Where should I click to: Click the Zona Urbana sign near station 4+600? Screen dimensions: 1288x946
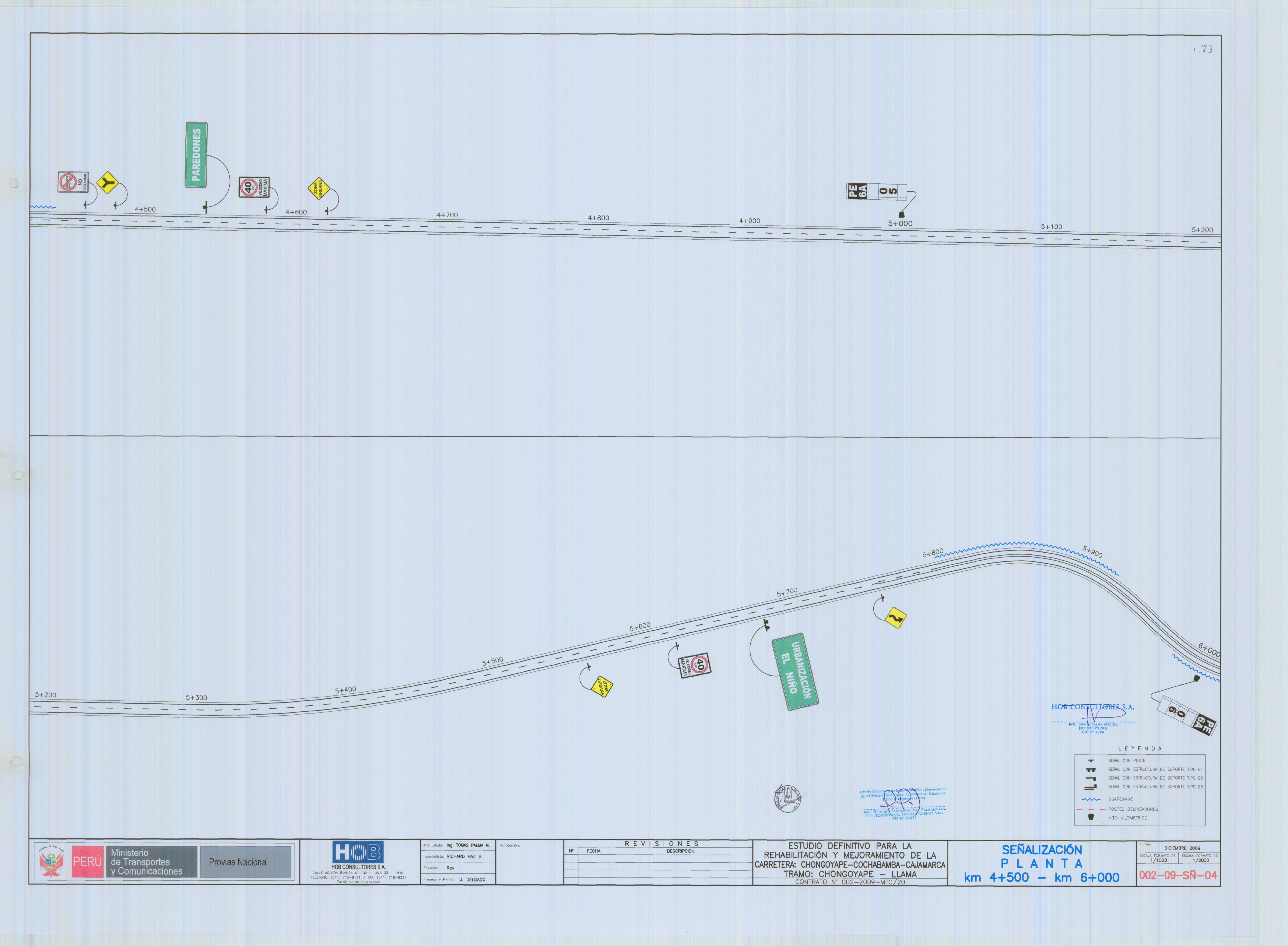point(319,188)
